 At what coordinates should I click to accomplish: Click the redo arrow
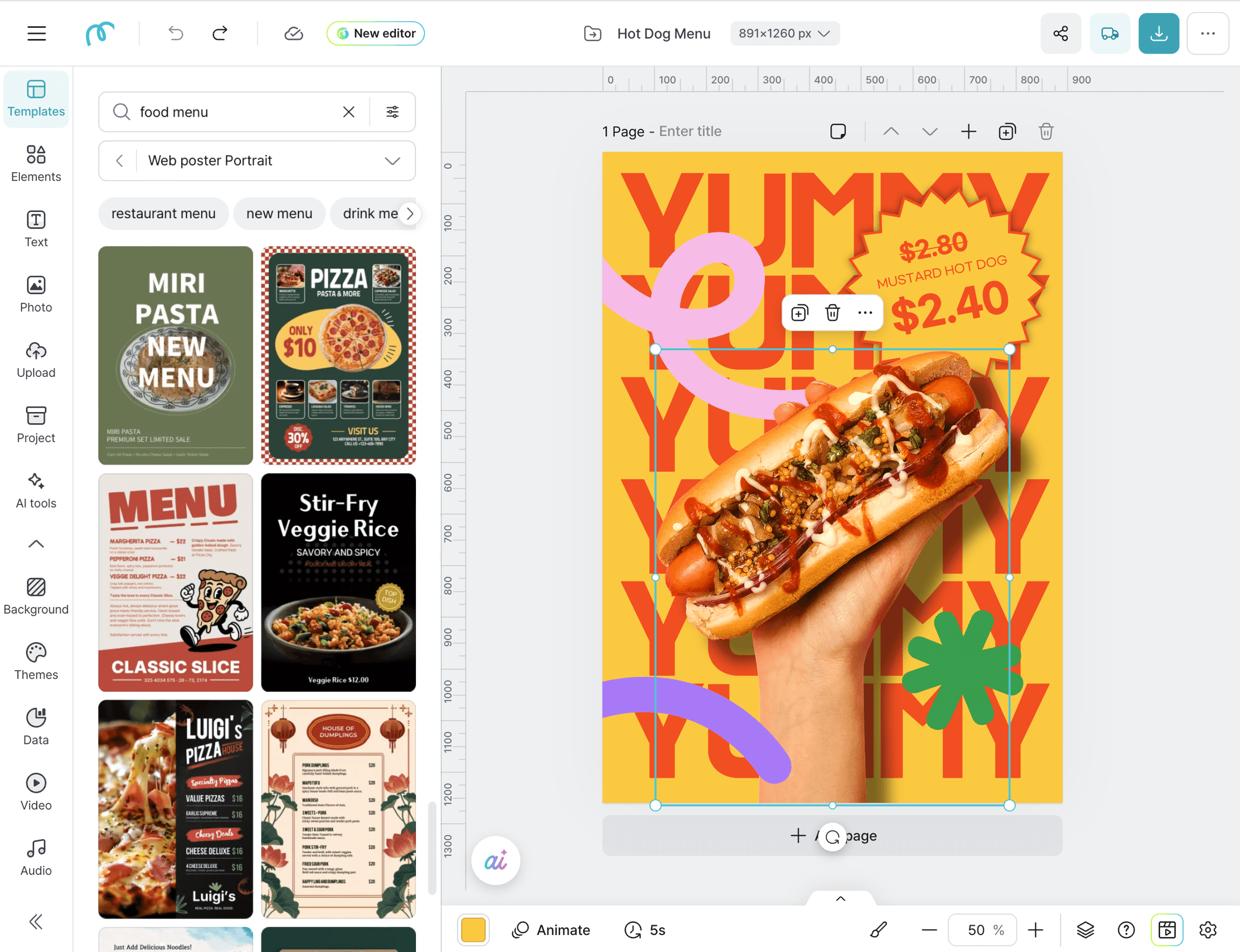coord(220,34)
